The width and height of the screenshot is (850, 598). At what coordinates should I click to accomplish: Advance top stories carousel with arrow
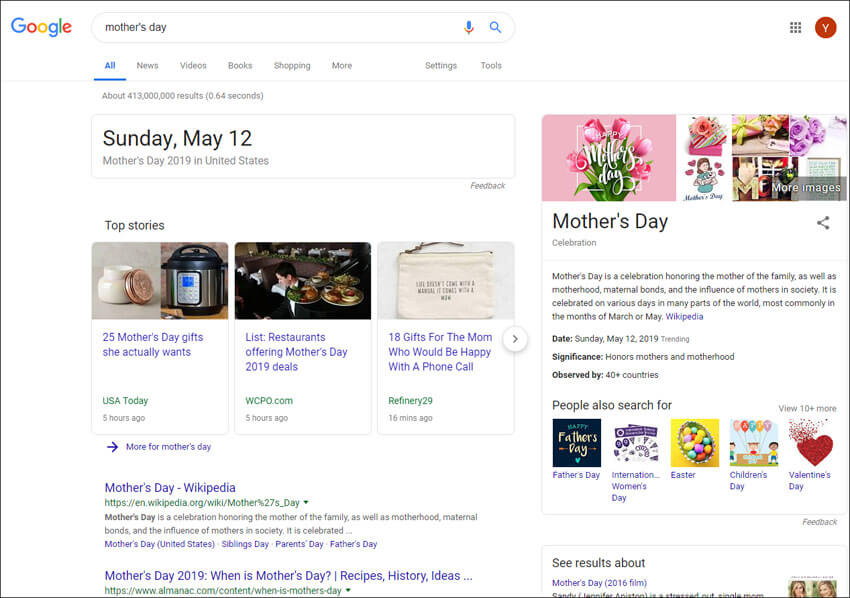515,339
